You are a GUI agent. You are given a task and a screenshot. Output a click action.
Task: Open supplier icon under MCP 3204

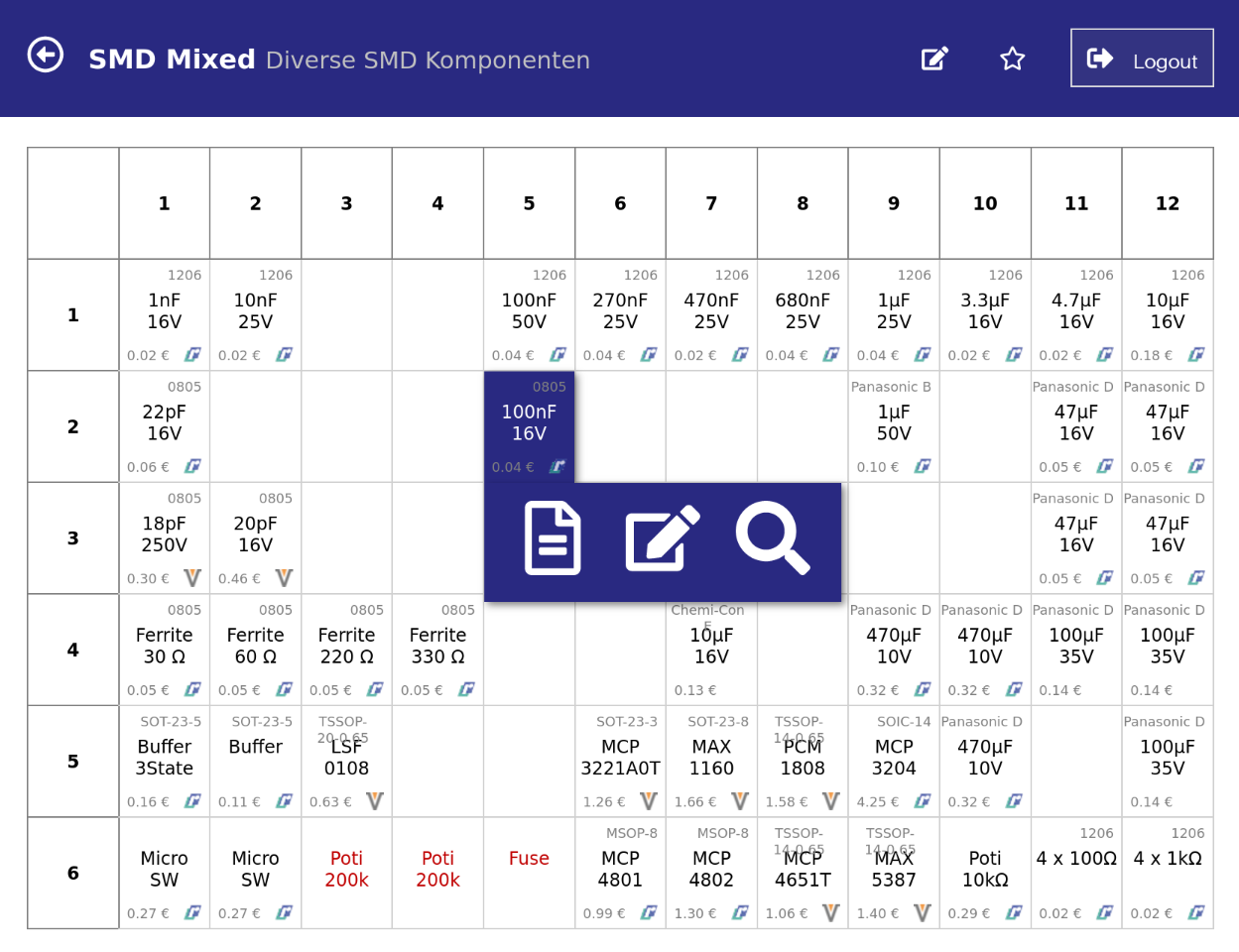point(922,801)
